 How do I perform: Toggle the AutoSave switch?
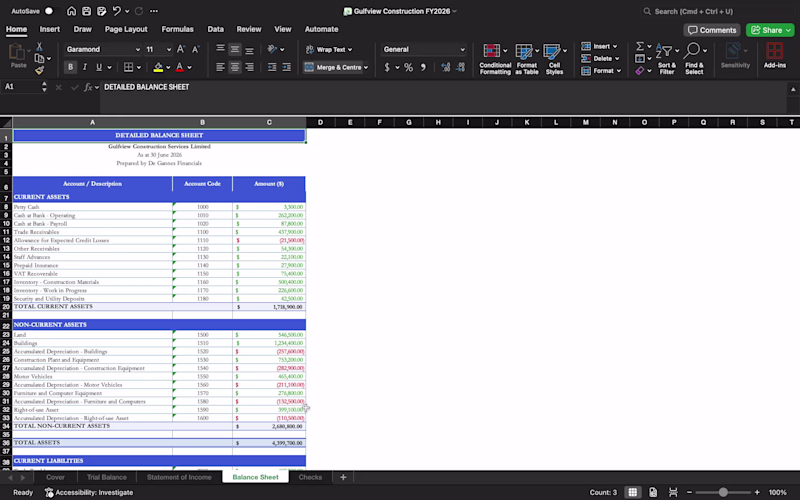(x=49, y=11)
